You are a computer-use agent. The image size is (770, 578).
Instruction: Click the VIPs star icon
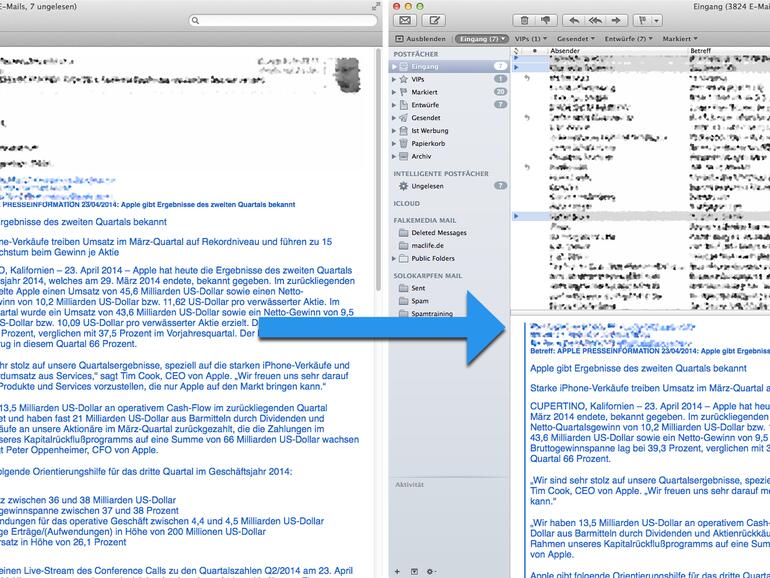pyautogui.click(x=404, y=79)
